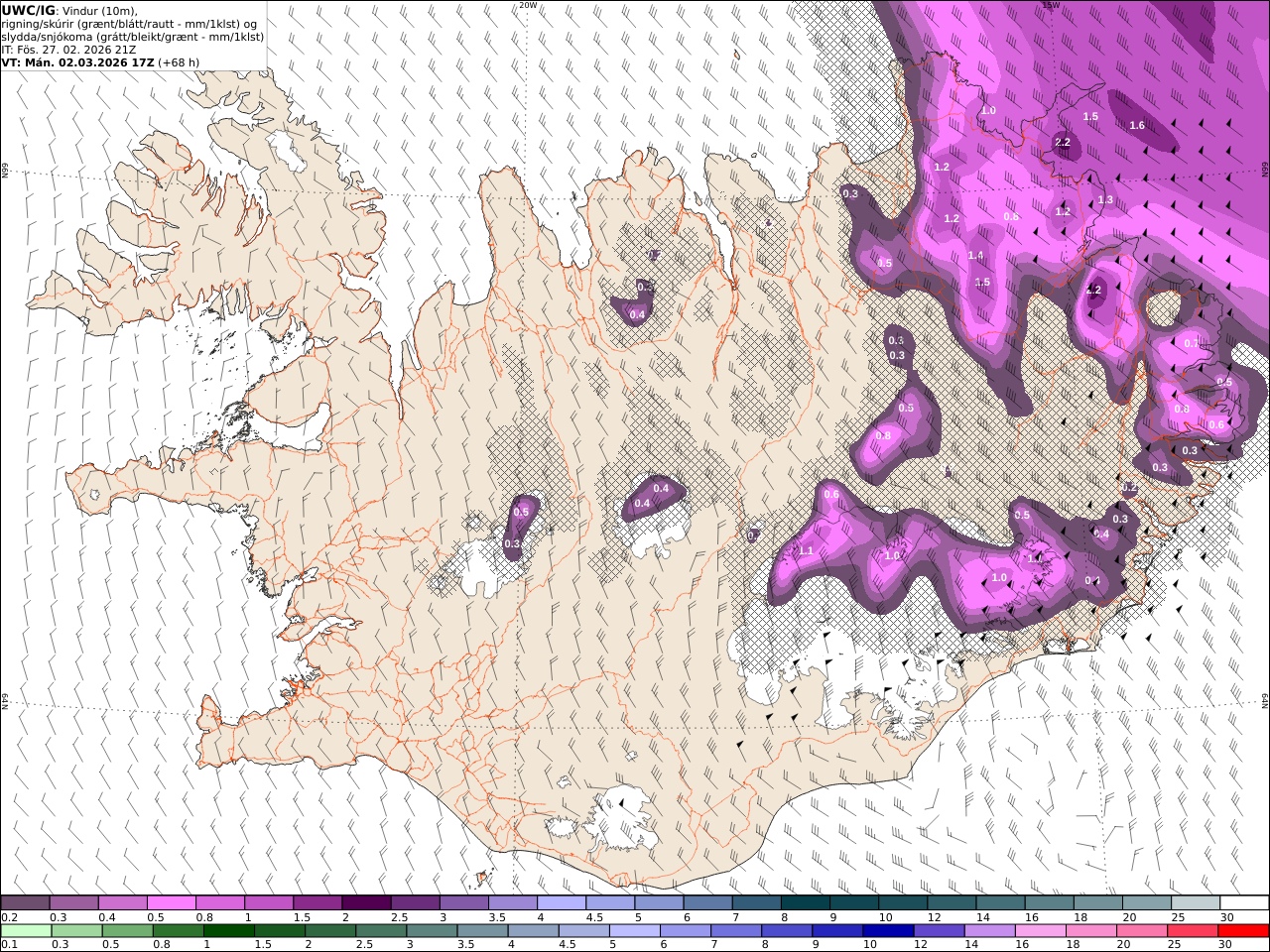Click the "VT: Mán. 02.03.2026 17Z" valid time
This screenshot has width=1270, height=952.
(77, 62)
